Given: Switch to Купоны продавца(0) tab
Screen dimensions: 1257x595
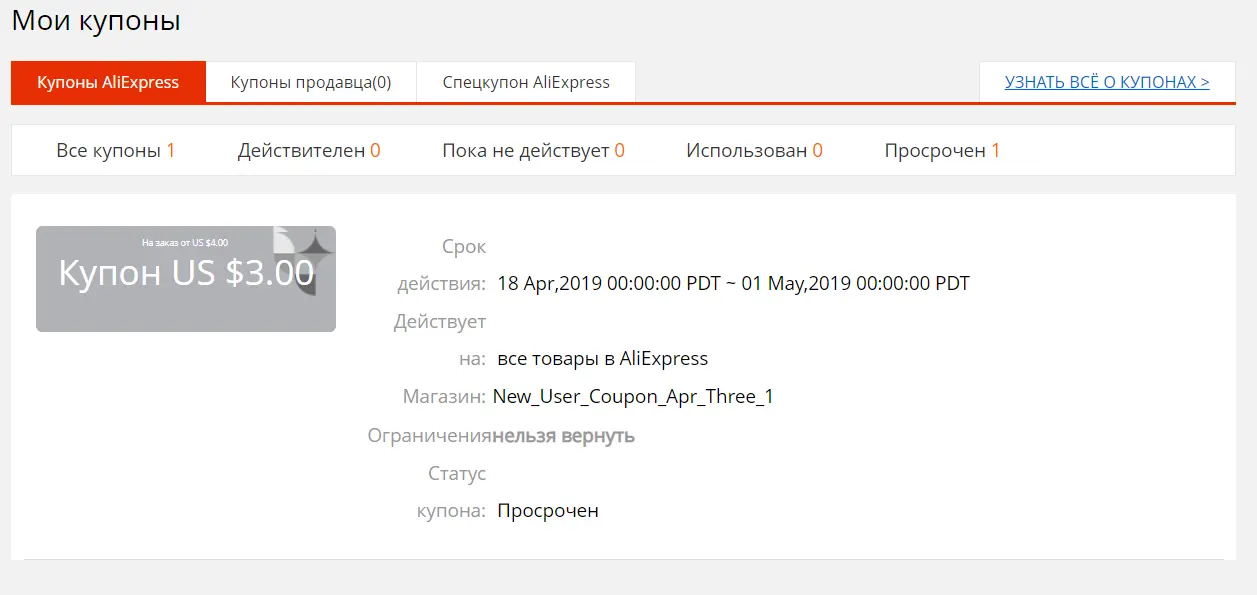Looking at the screenshot, I should coord(311,82).
